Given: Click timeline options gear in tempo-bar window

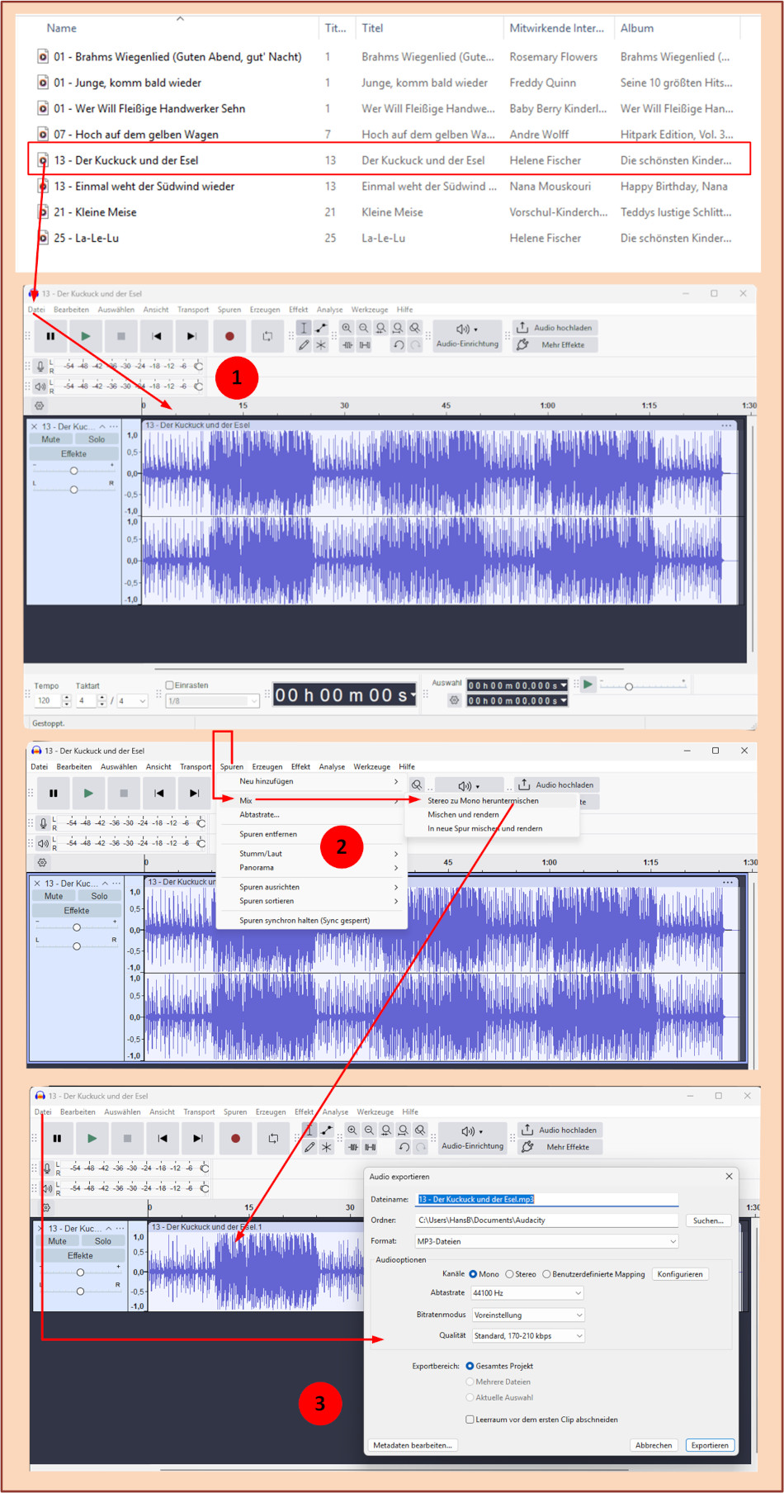Looking at the screenshot, I should (39, 405).
